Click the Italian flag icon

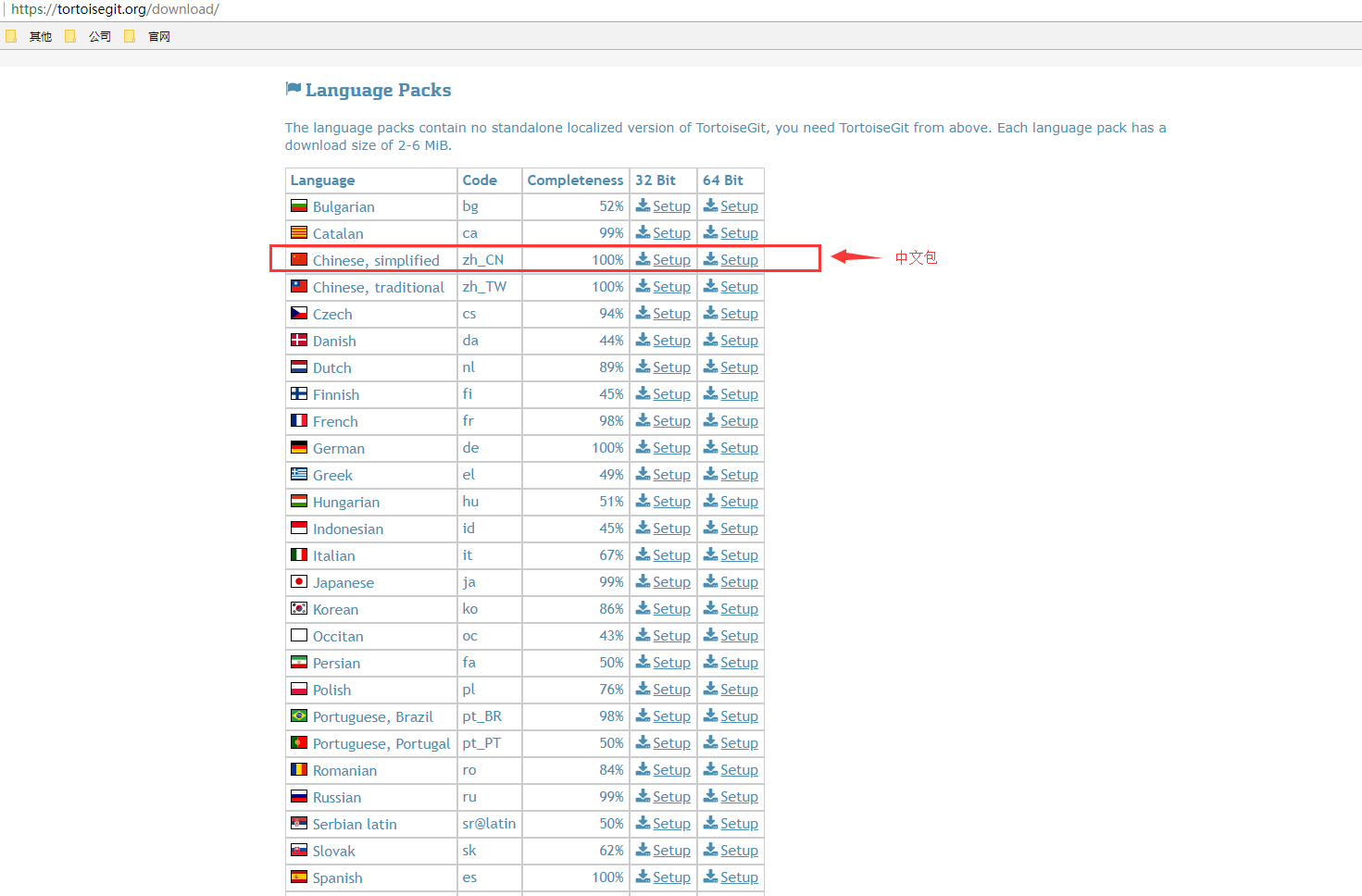tap(299, 554)
